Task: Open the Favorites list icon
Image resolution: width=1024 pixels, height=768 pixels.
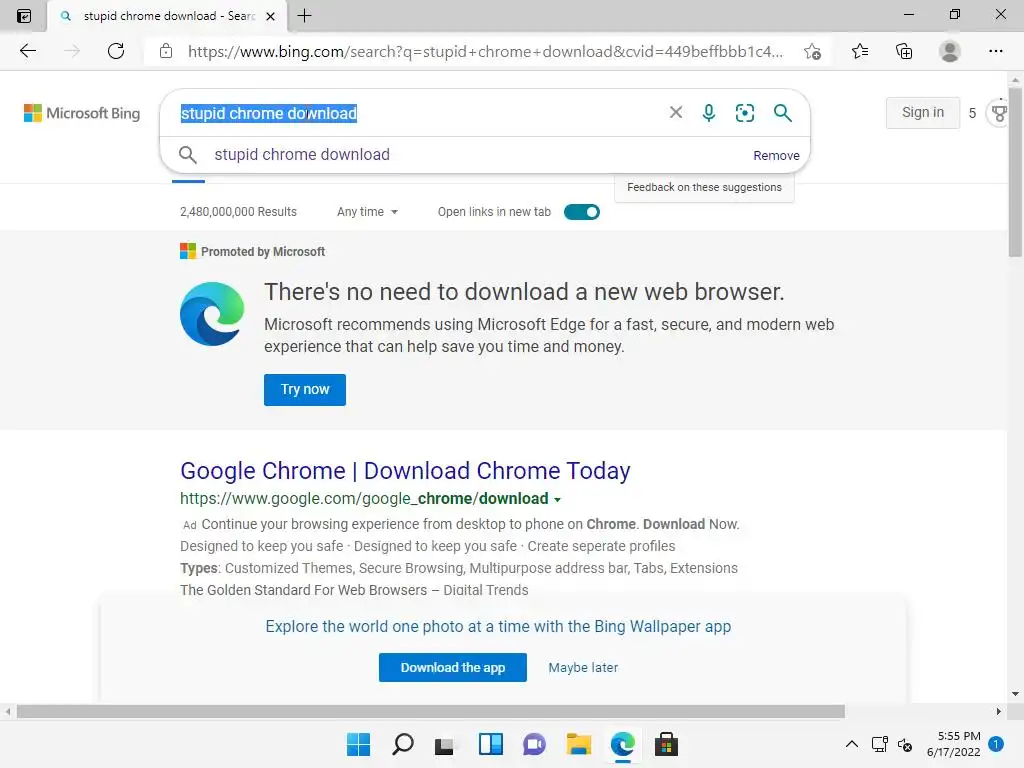Action: point(860,51)
